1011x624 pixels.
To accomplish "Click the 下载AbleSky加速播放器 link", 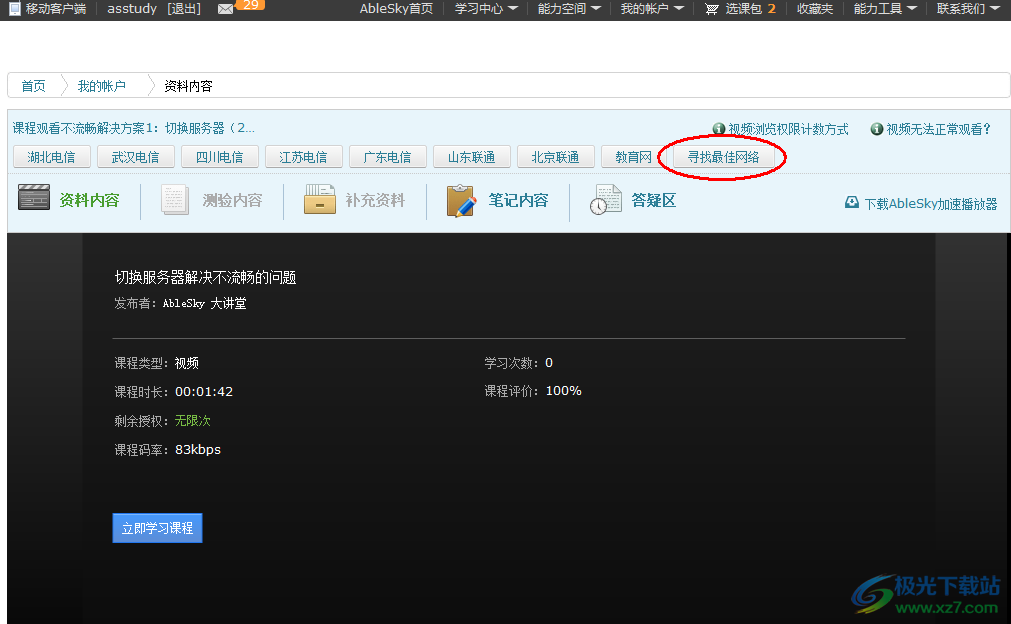I will coord(930,204).
